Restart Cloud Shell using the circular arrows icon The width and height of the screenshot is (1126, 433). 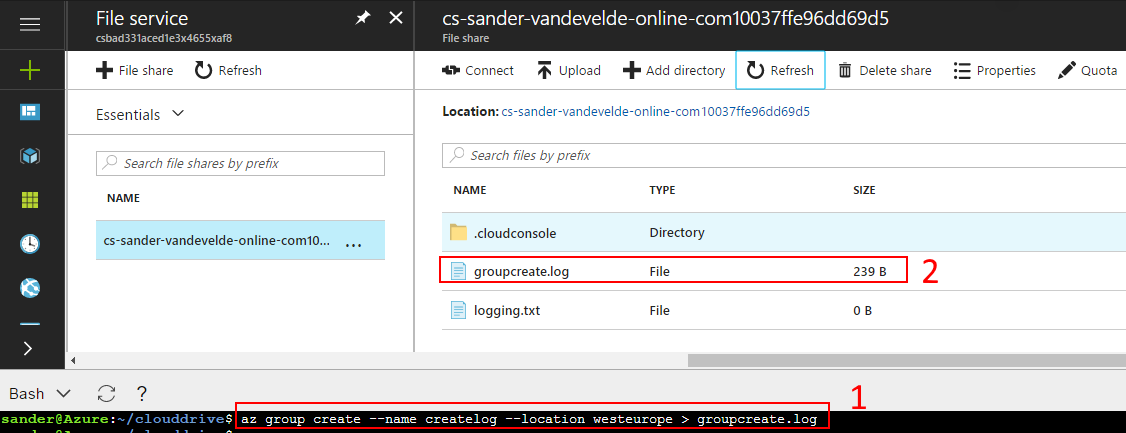pos(106,393)
